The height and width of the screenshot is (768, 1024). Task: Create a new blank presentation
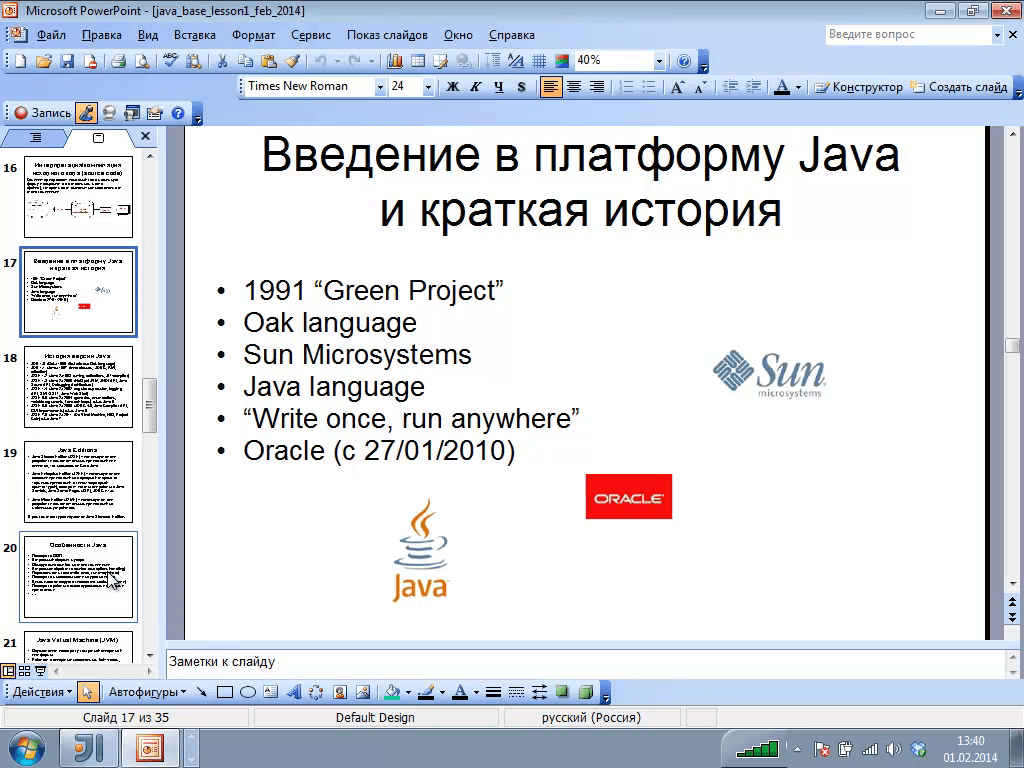(20, 61)
